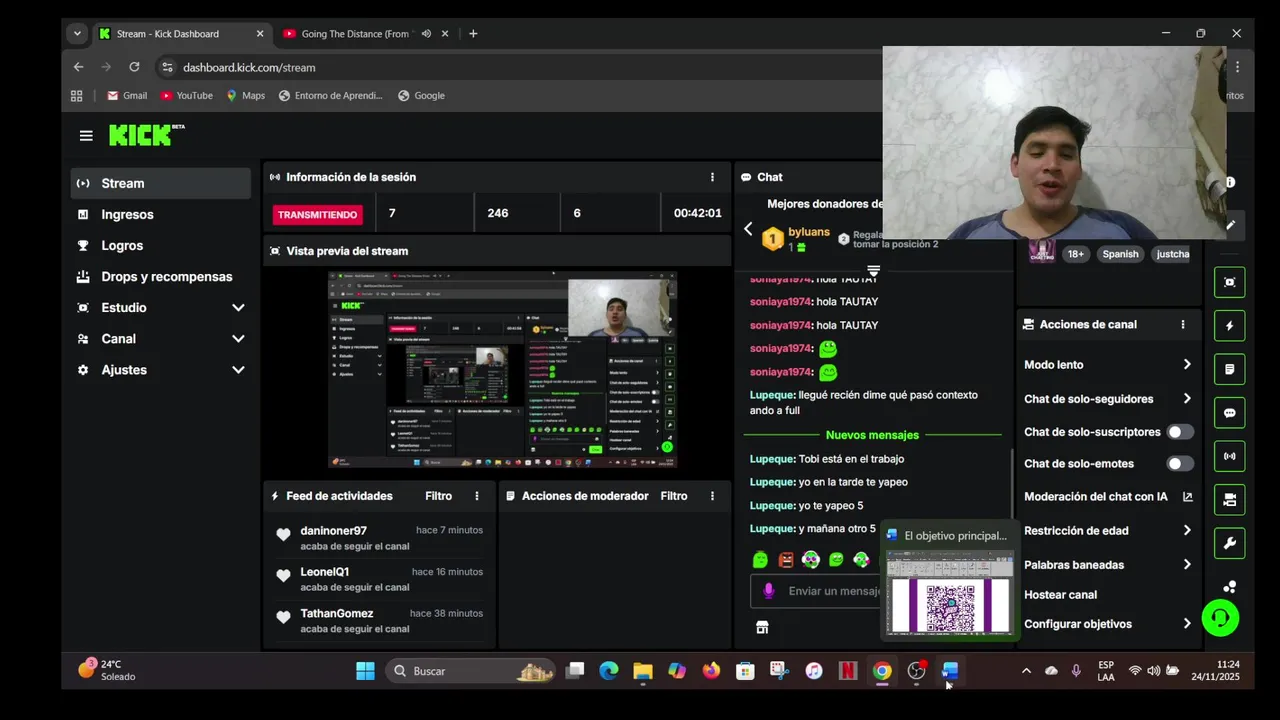Click the Word document preview thumbnail

pyautogui.click(x=950, y=591)
